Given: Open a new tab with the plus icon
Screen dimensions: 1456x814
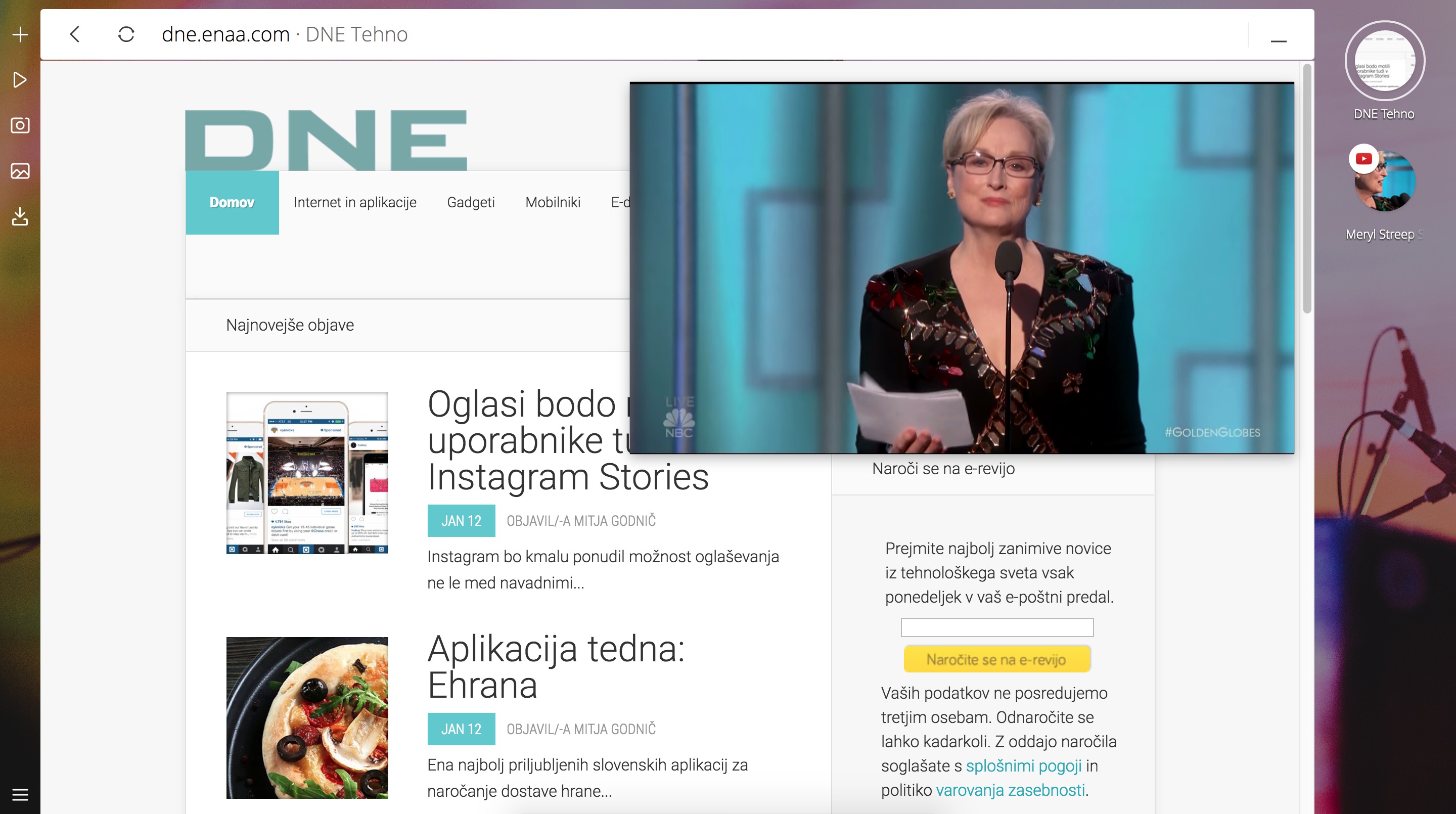Looking at the screenshot, I should pyautogui.click(x=20, y=34).
